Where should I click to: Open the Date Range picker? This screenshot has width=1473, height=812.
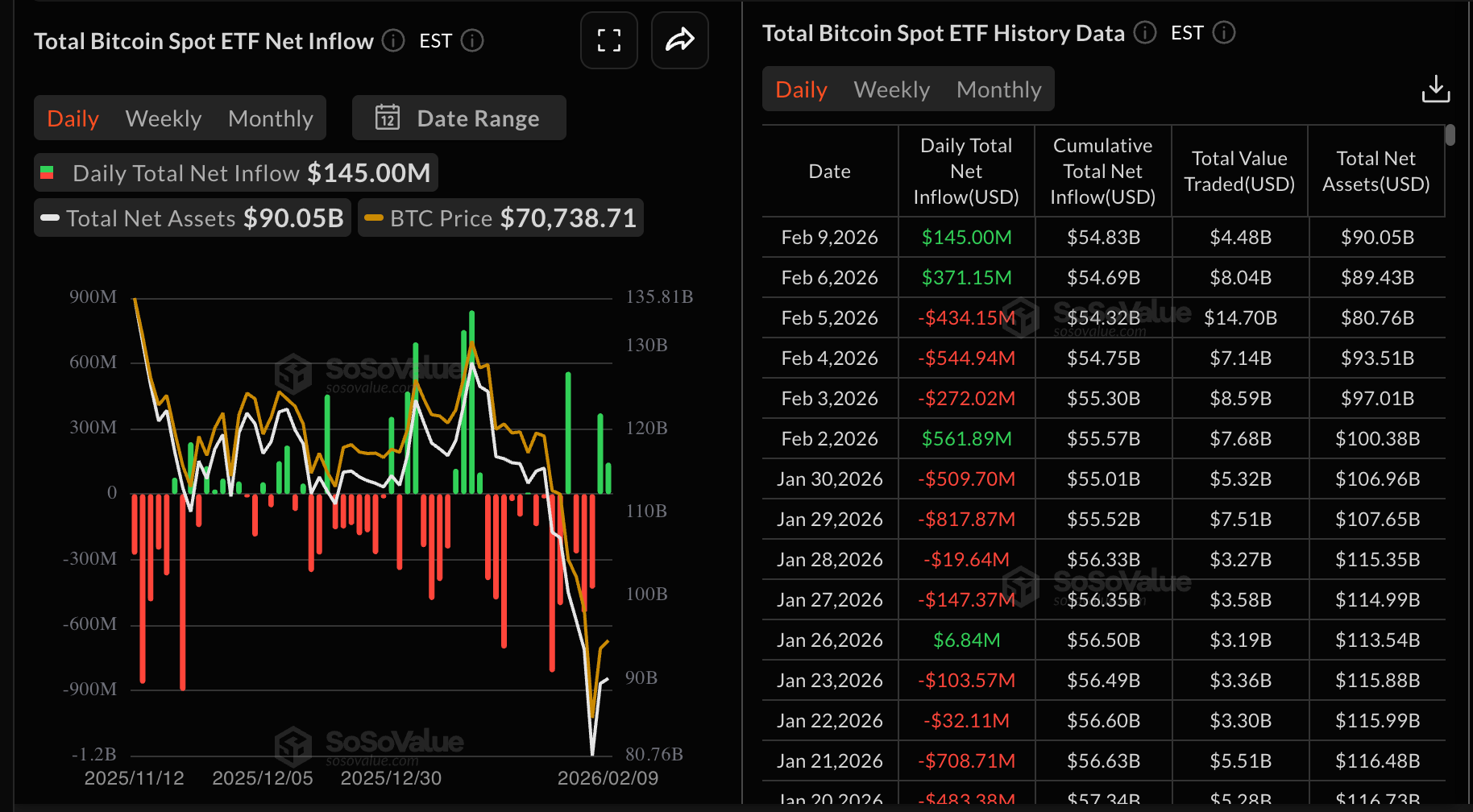tap(459, 118)
